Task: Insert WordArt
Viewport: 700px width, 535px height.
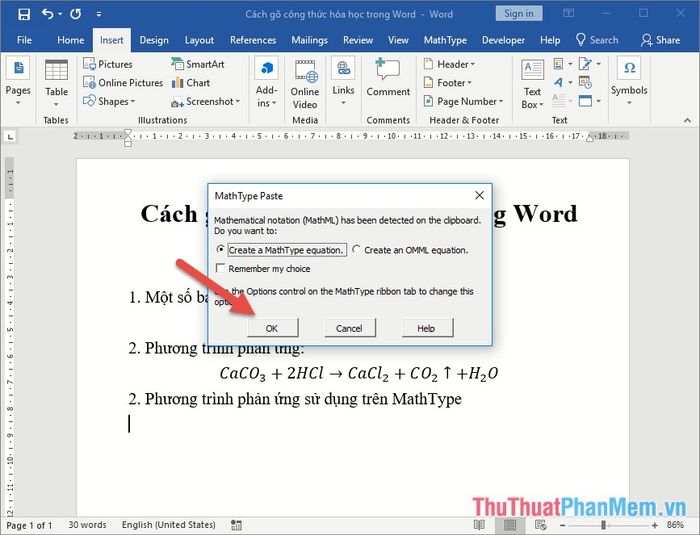Action: tap(562, 82)
